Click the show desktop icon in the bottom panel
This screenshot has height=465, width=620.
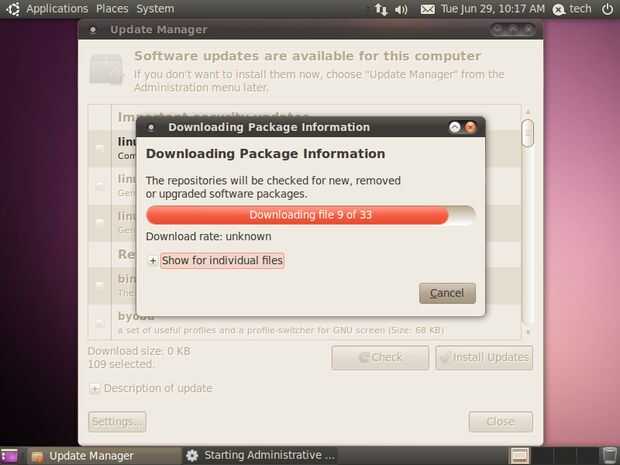coord(9,456)
